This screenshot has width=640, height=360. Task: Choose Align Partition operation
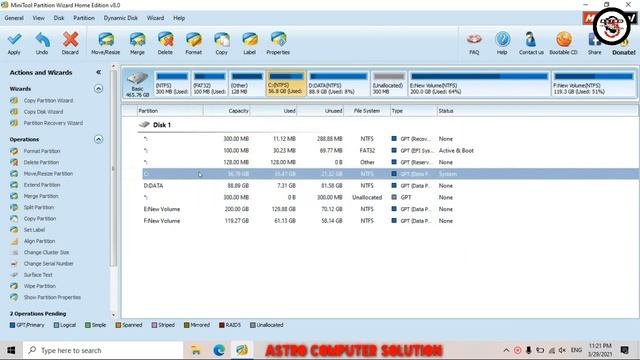coord(39,241)
